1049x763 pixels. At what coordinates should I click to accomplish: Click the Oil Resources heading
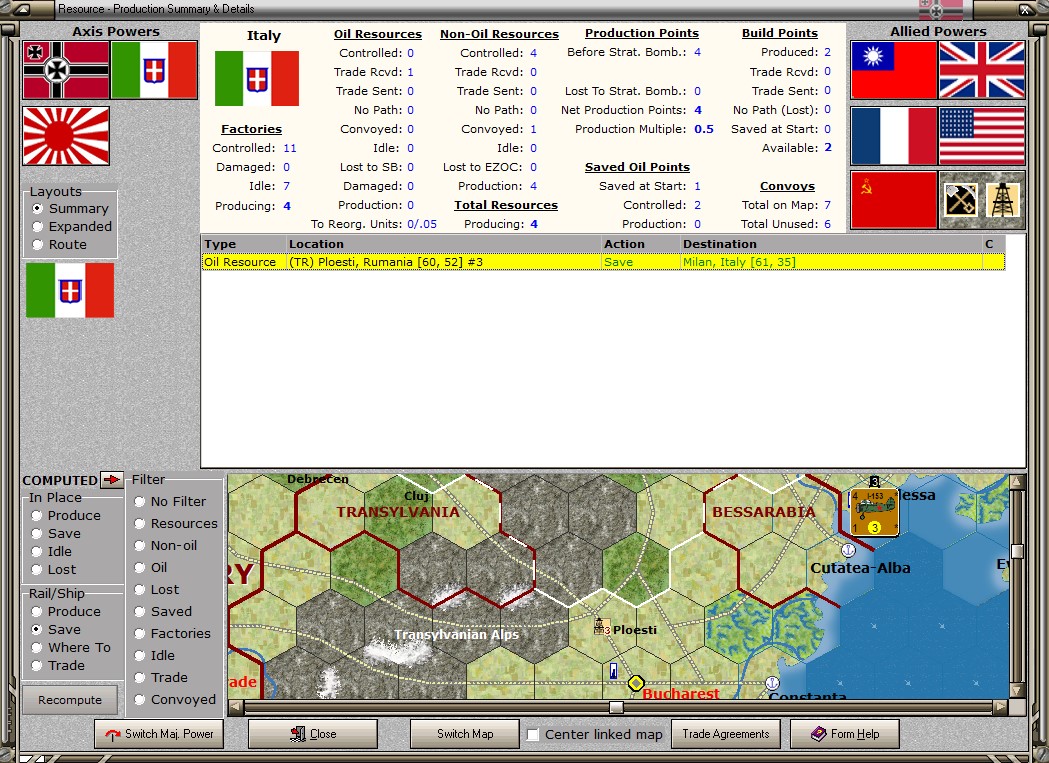378,33
